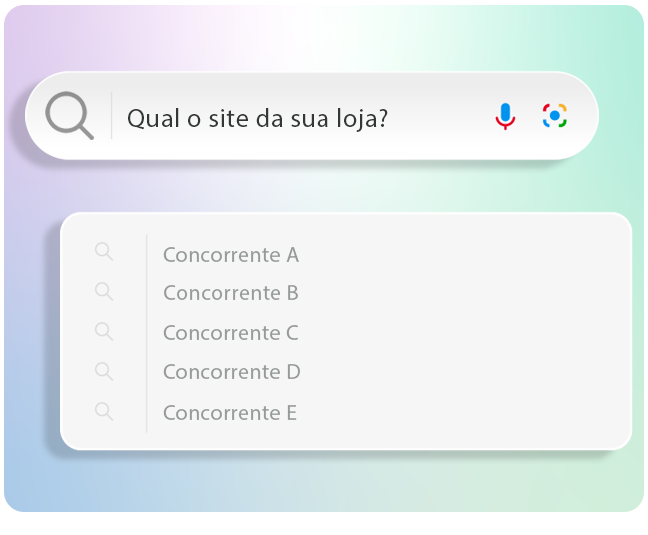The image size is (648, 535).
Task: Click the search icon beside Concorrente A
Action: click(104, 252)
